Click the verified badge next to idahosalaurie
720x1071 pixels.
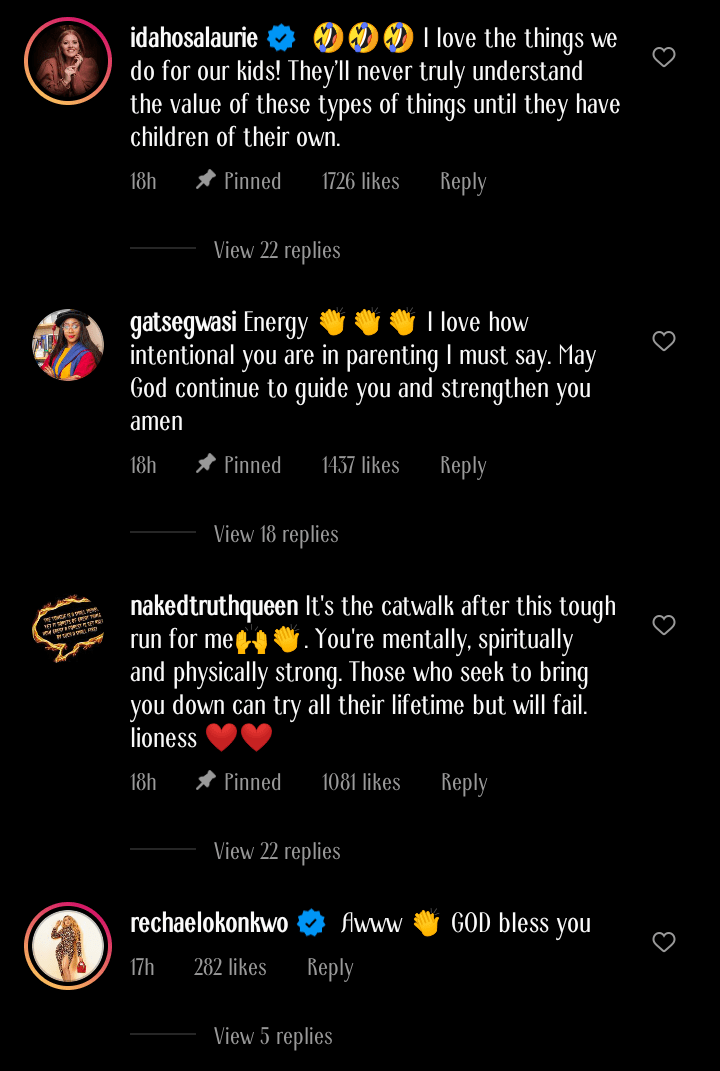[x=281, y=38]
